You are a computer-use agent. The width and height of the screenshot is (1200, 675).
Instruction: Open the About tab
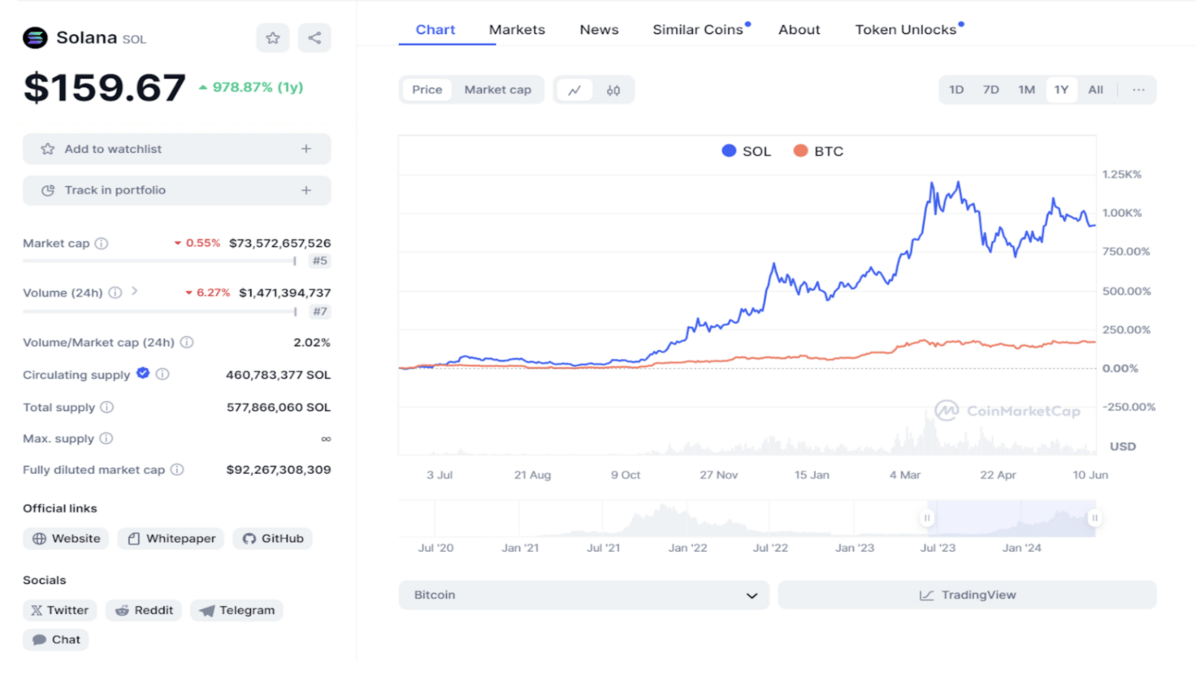point(799,30)
